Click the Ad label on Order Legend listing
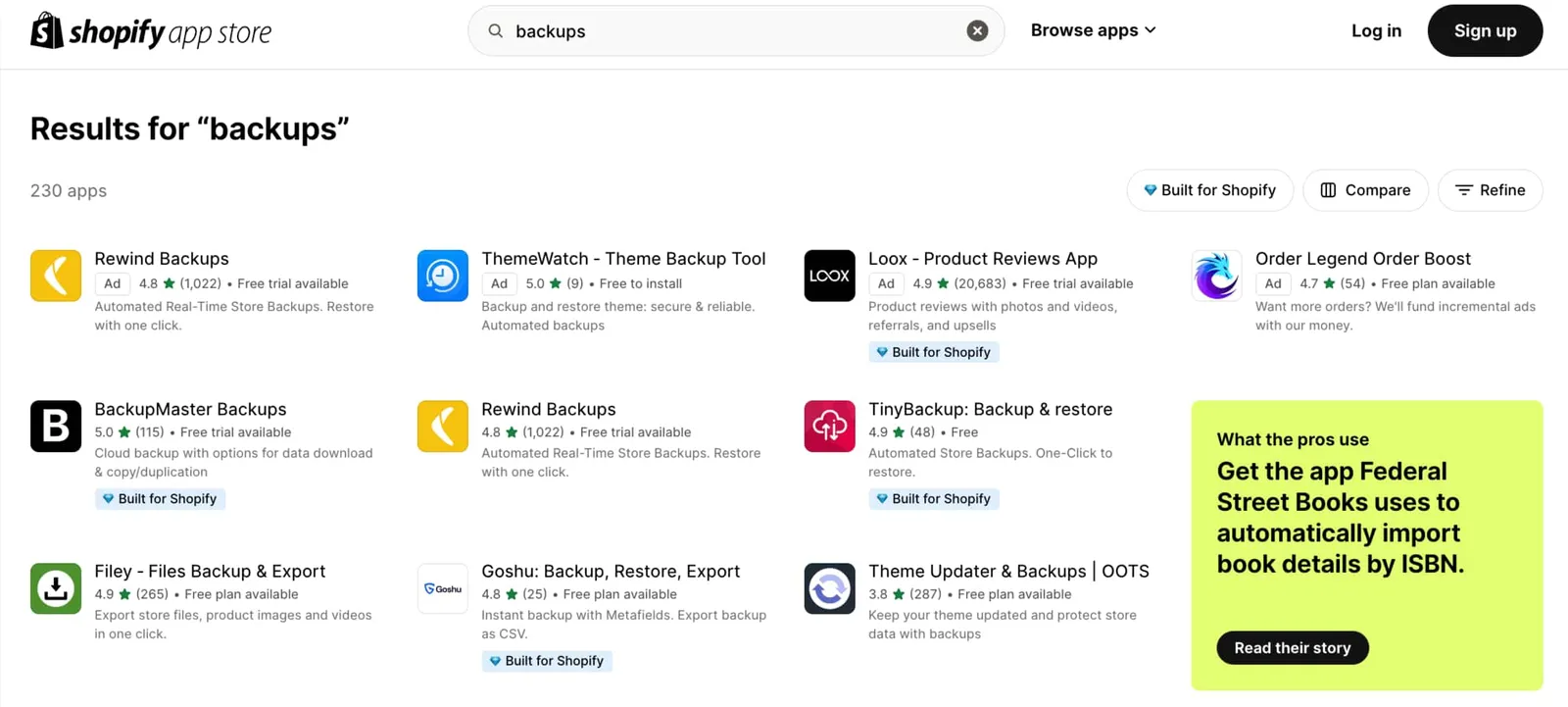Image resolution: width=1568 pixels, height=707 pixels. click(x=1273, y=283)
